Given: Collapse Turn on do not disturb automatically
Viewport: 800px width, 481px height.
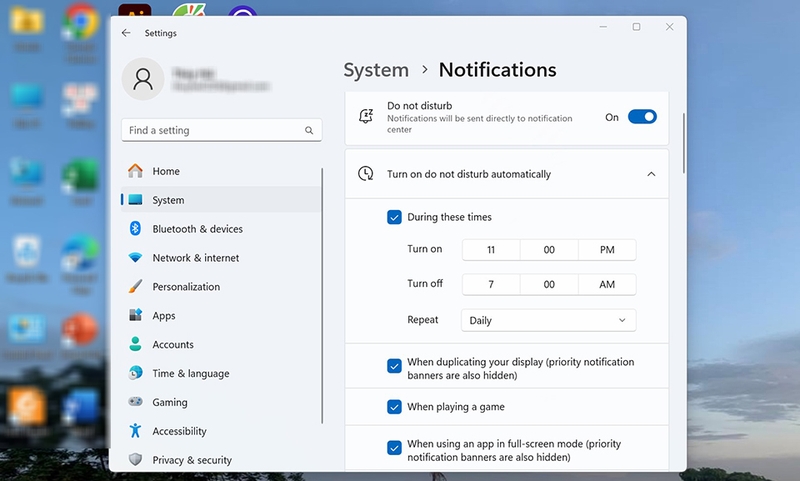Looking at the screenshot, I should pyautogui.click(x=651, y=174).
